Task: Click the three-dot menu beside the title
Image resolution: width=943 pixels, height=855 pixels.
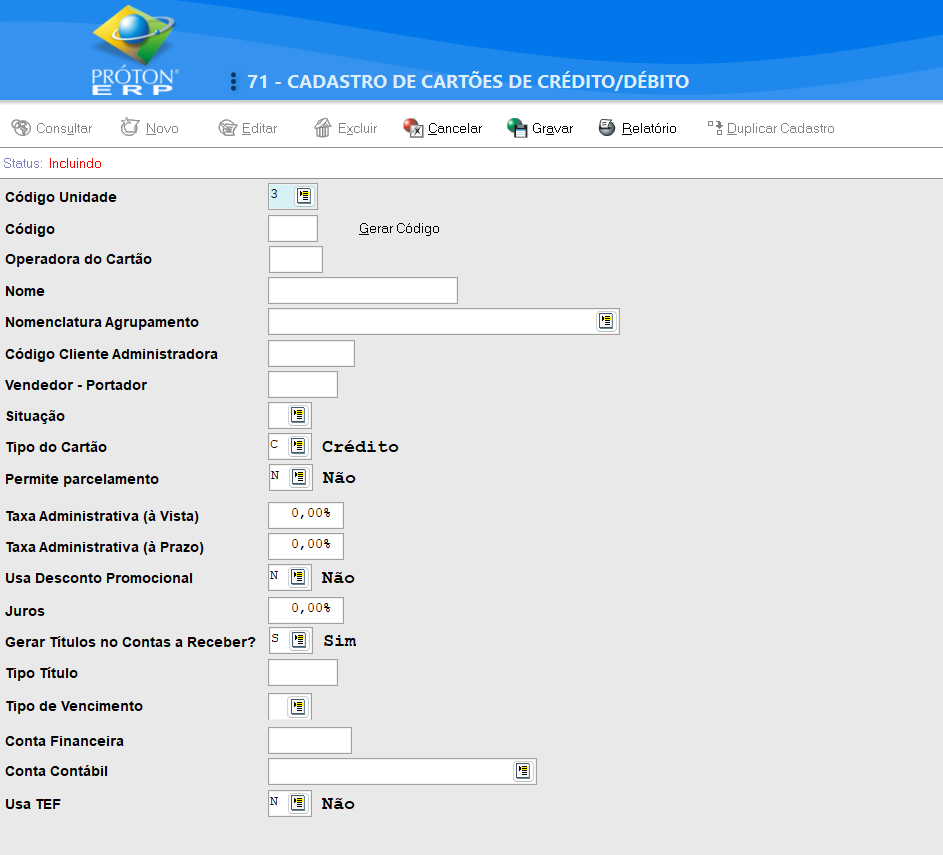Action: tap(233, 81)
